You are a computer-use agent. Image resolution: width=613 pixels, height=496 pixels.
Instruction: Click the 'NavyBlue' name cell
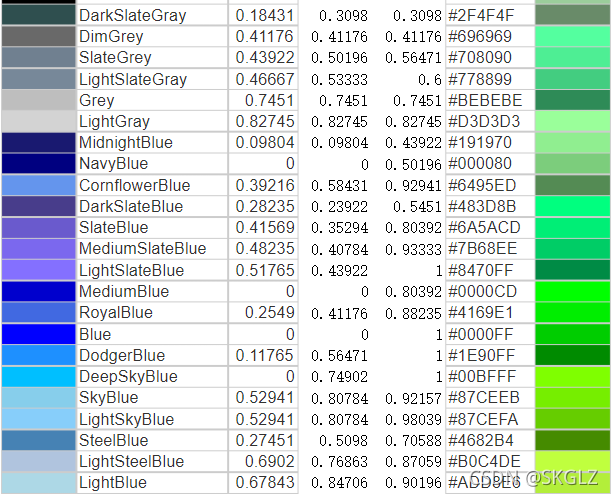[x=152, y=163]
